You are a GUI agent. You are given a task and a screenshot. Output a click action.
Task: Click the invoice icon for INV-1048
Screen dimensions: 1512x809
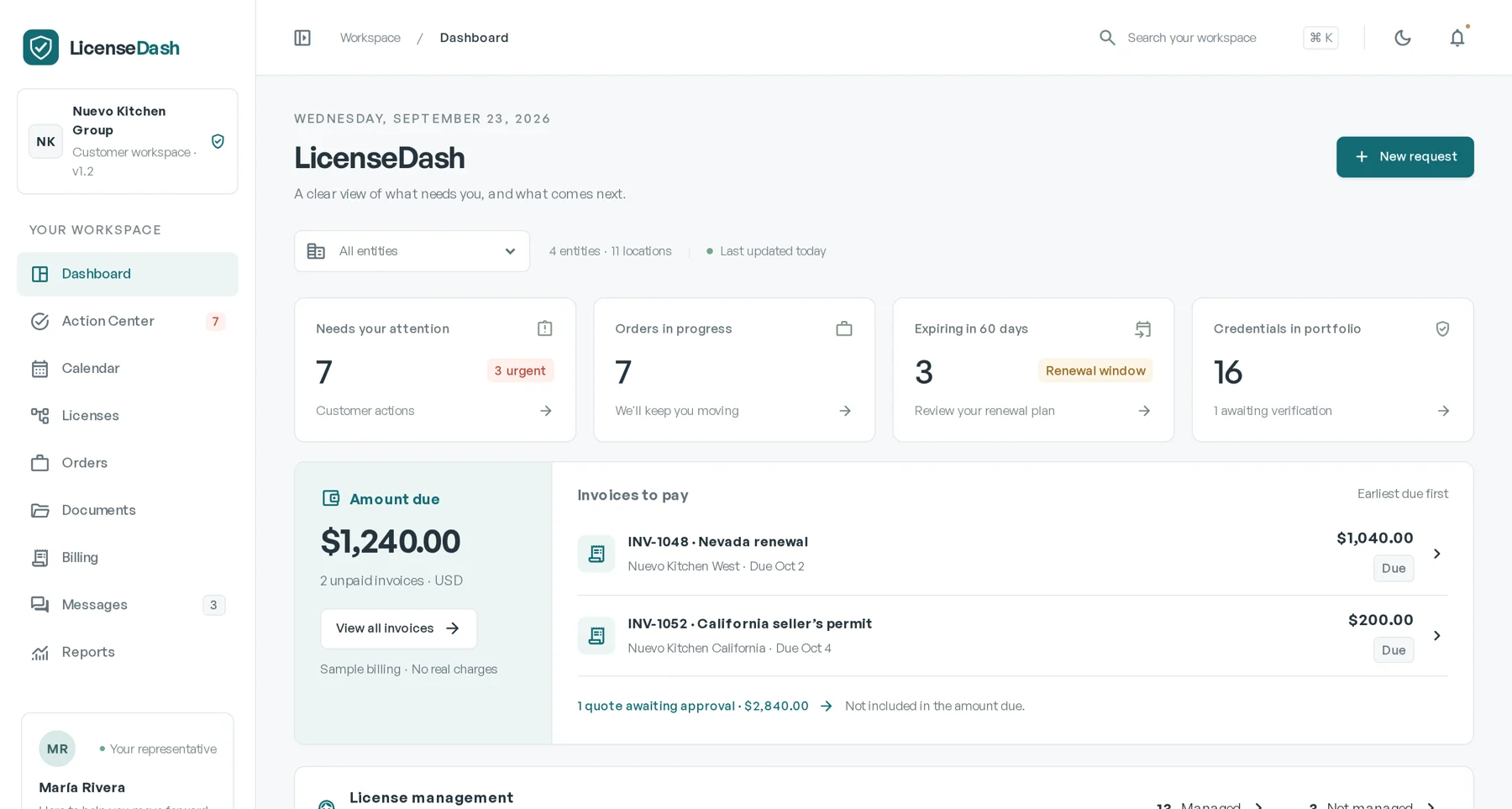pos(596,554)
